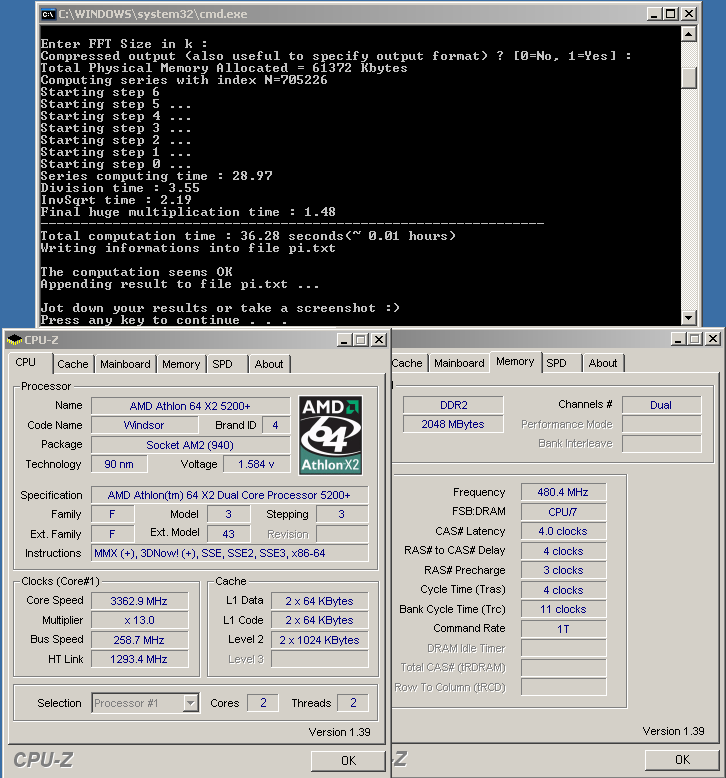Open the Mainboard tab in right CPU-Z window
726x778 pixels.
pyautogui.click(x=459, y=363)
